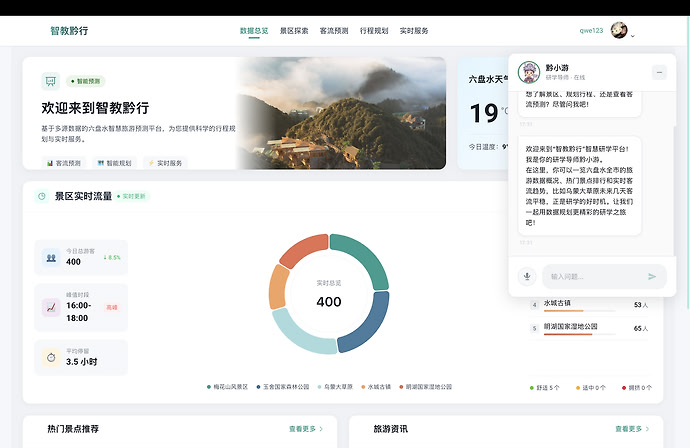The height and width of the screenshot is (448, 690).
Task: Click the qwe123 username
Action: (x=591, y=30)
